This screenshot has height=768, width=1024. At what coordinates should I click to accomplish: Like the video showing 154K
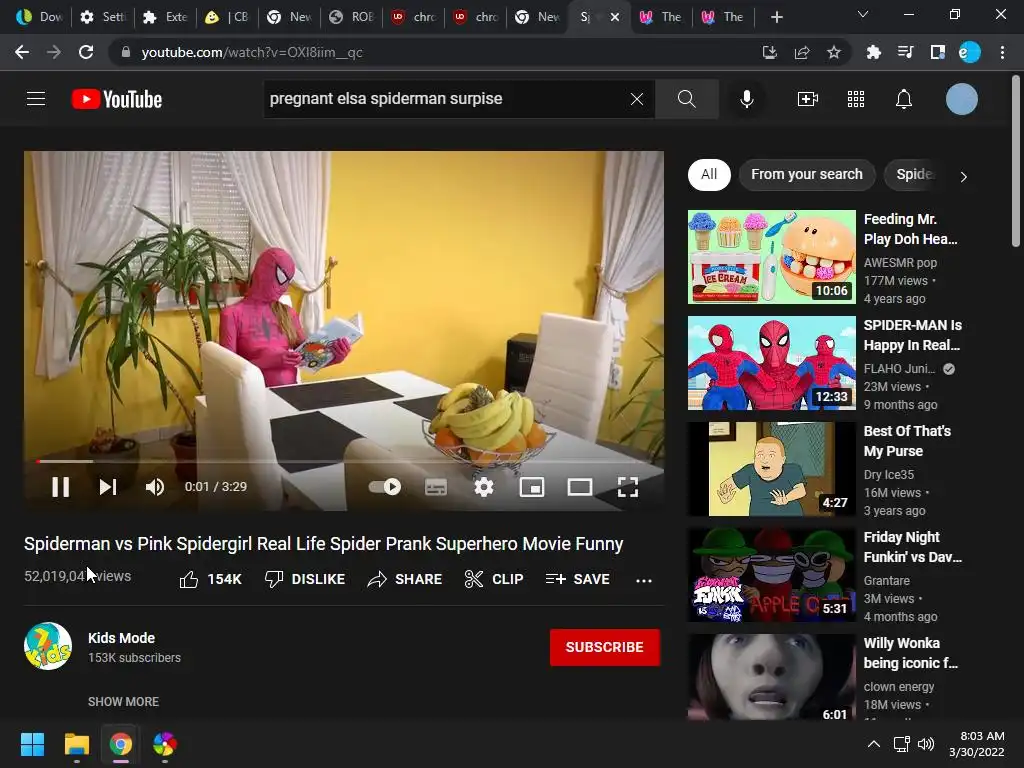[x=210, y=579]
